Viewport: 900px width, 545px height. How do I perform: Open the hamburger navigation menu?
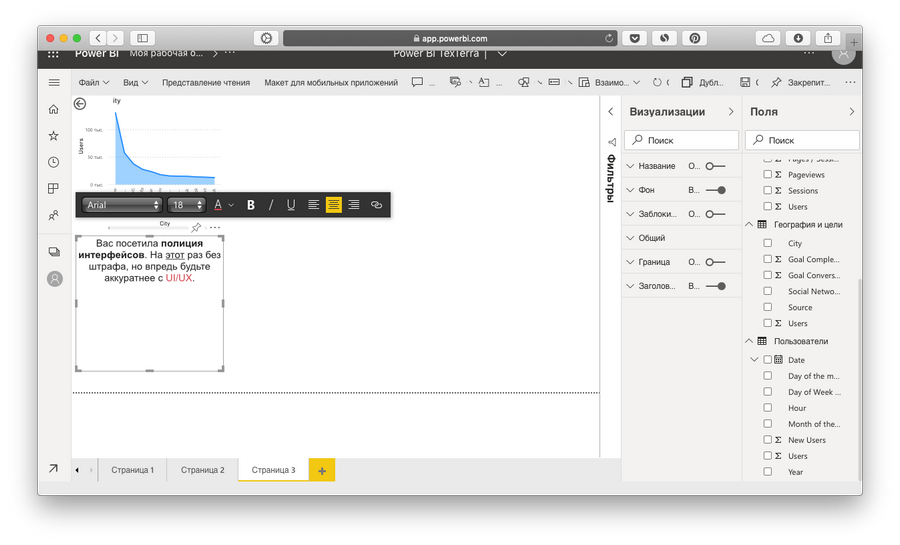54,83
